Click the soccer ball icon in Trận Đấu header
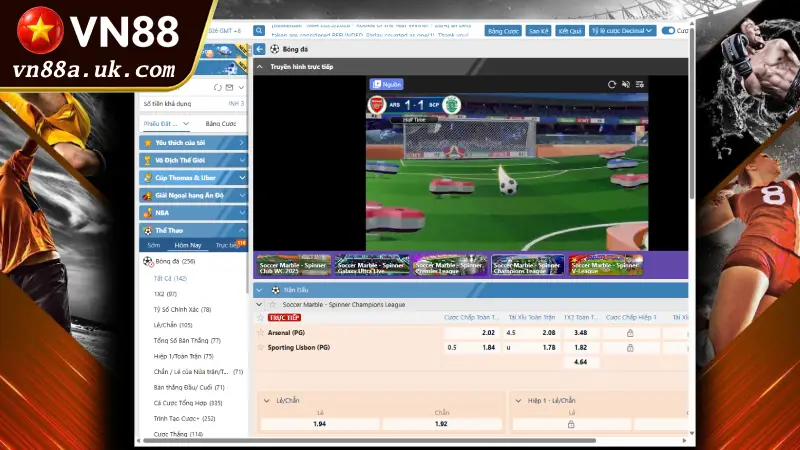This screenshot has height=450, width=800. [276, 290]
